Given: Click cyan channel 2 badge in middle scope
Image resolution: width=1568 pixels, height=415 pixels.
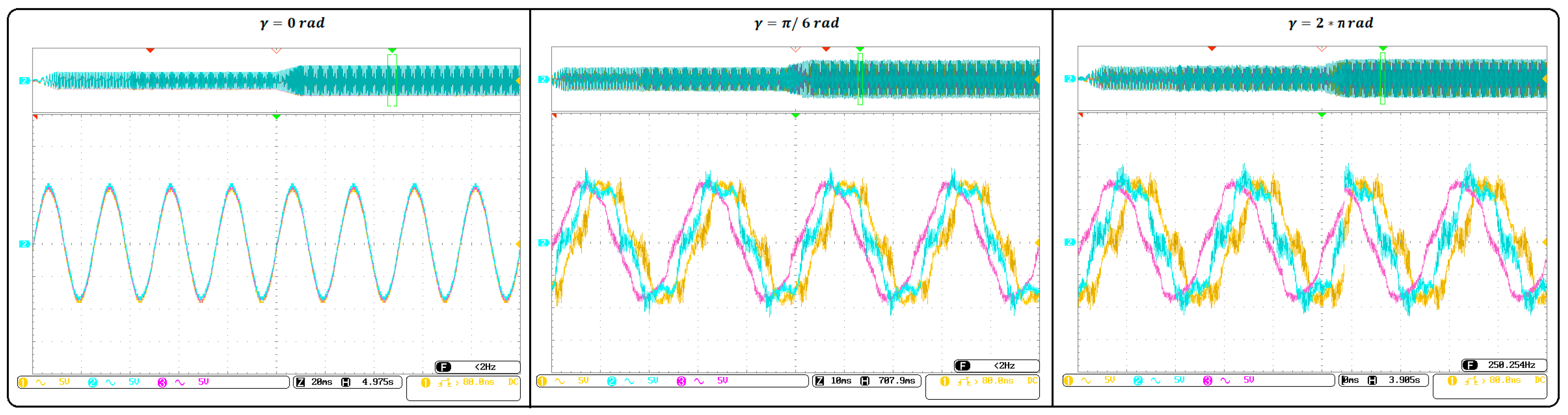Looking at the screenshot, I should (611, 382).
